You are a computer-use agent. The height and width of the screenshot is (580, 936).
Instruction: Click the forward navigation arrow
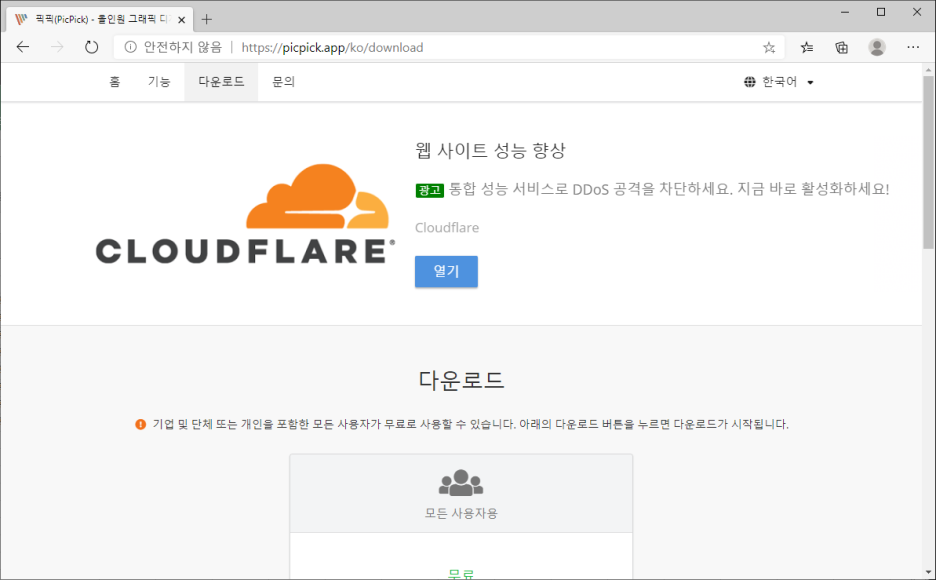pyautogui.click(x=57, y=47)
